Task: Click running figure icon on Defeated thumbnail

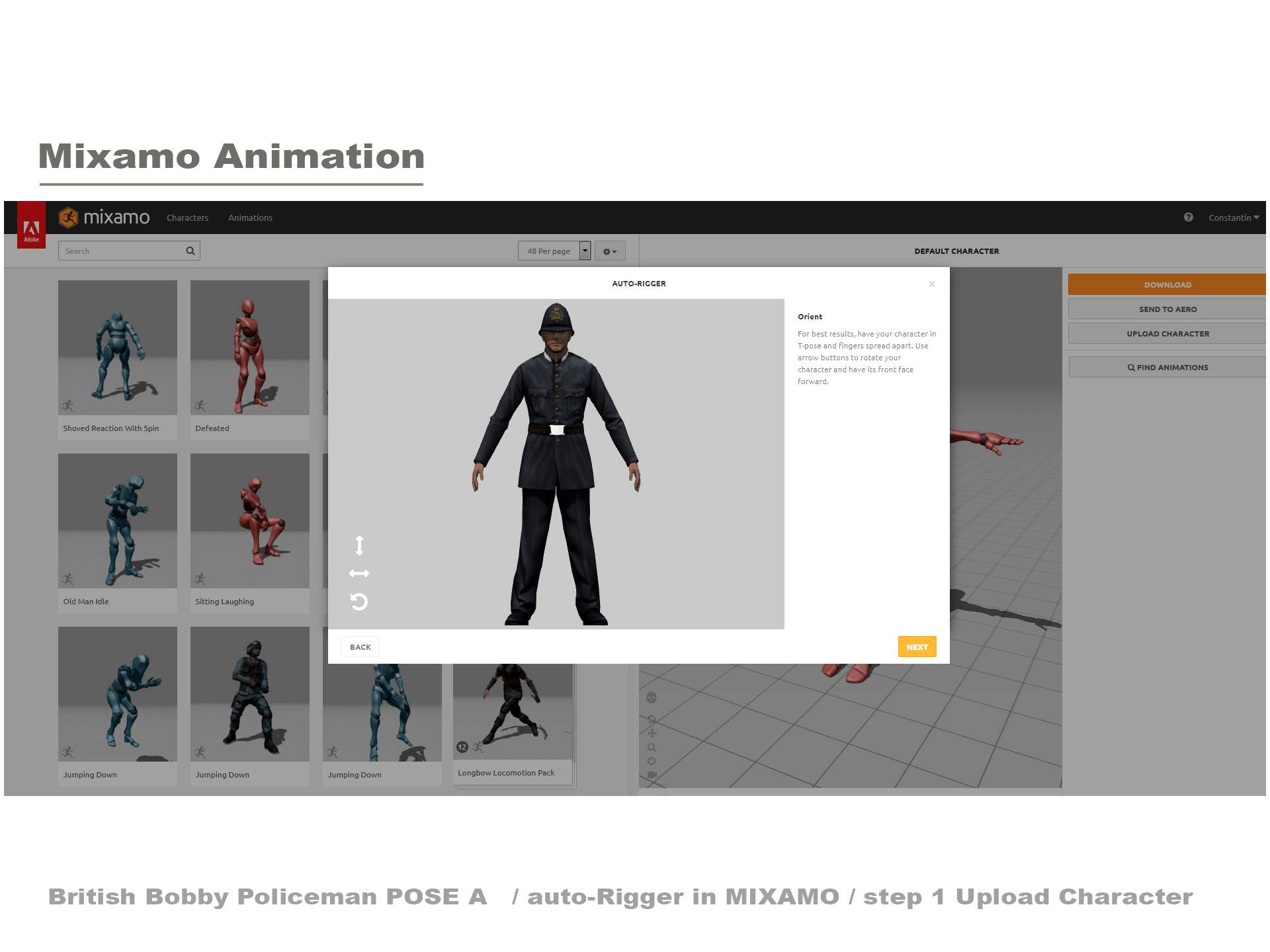Action: click(x=200, y=405)
